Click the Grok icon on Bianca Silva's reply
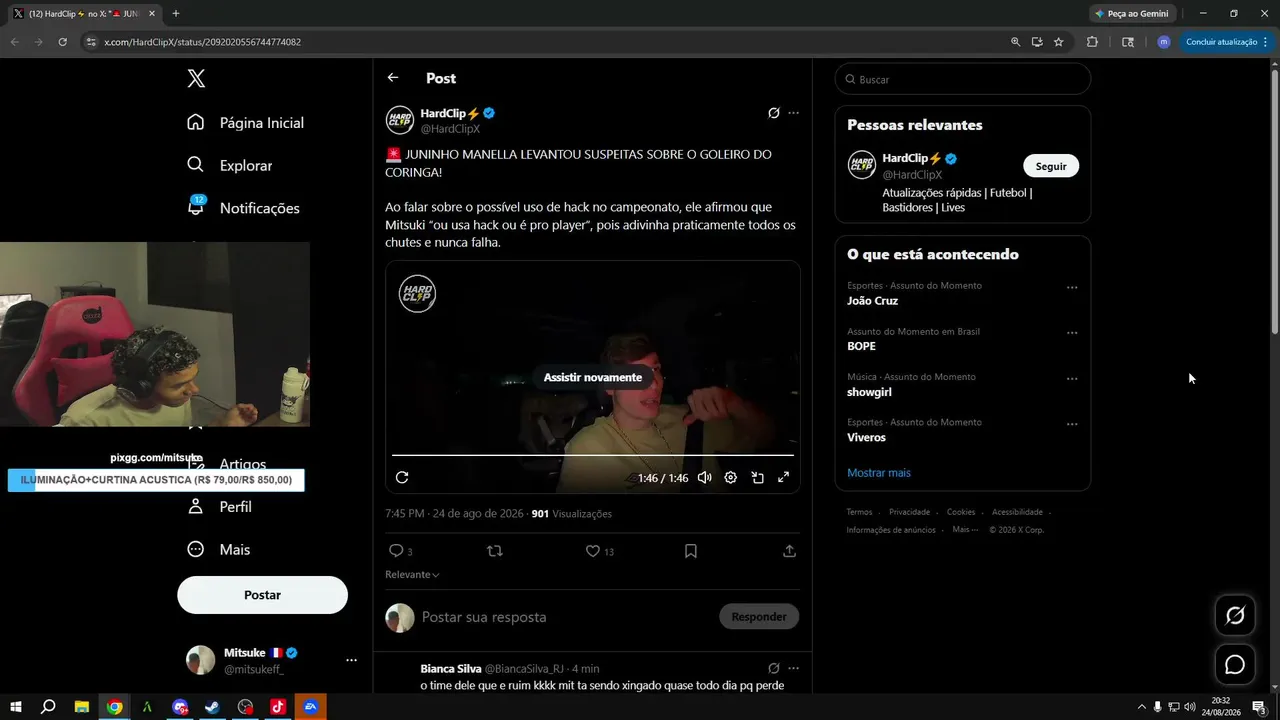This screenshot has height=720, width=1280. pyautogui.click(x=773, y=668)
